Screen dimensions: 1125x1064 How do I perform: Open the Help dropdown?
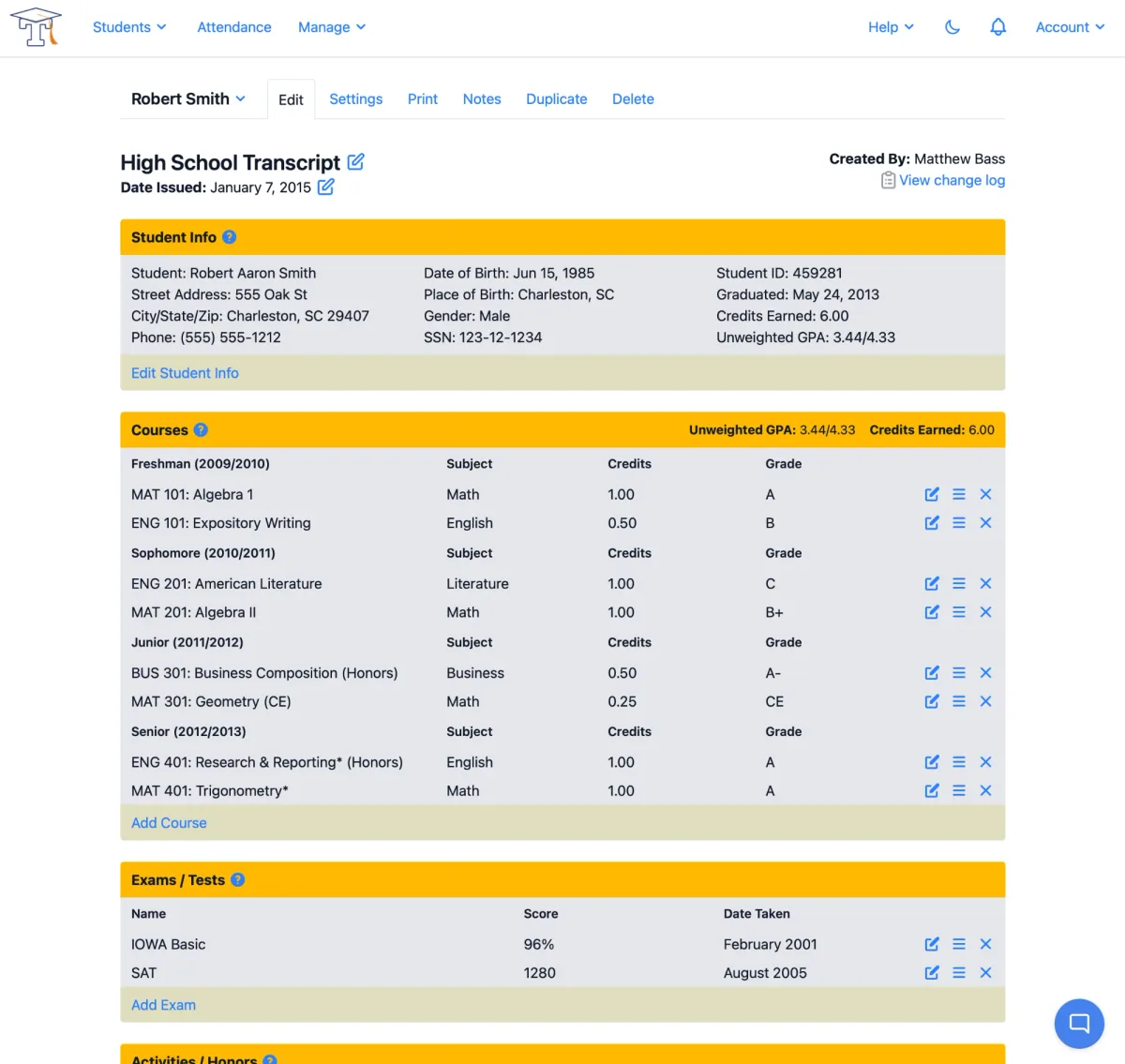(x=891, y=27)
